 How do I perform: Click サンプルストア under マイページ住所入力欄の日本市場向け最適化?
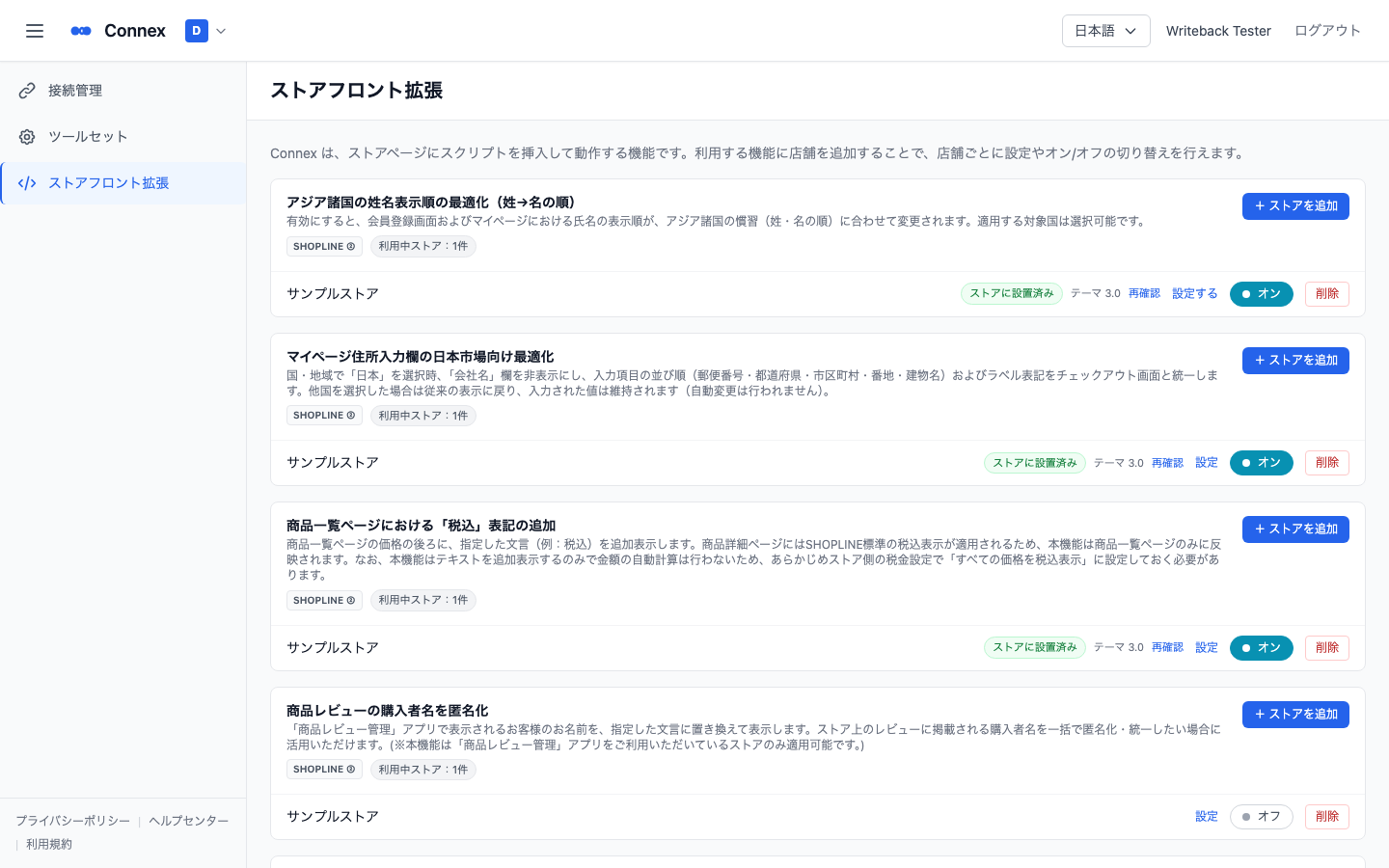[333, 463]
